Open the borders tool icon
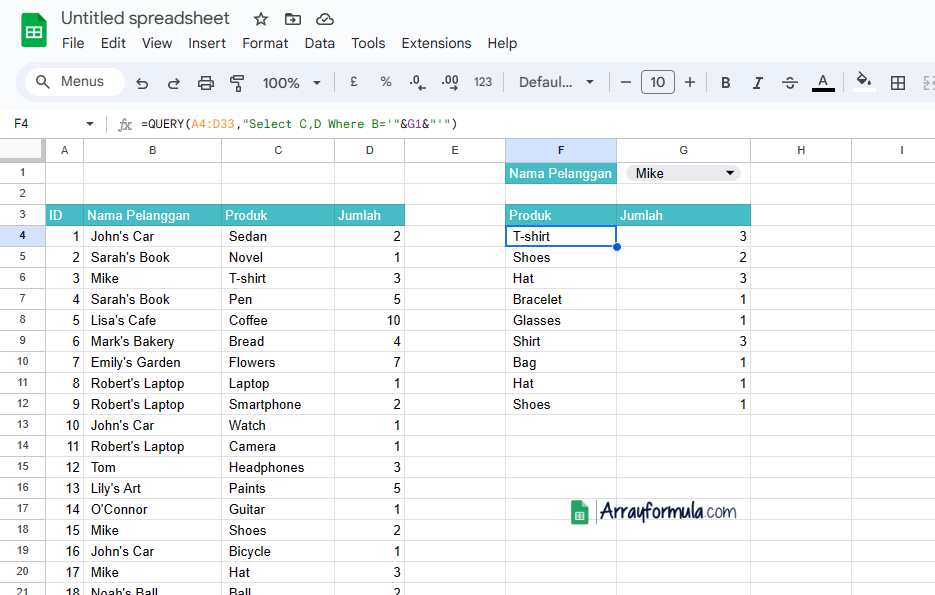Image resolution: width=935 pixels, height=595 pixels. coord(898,83)
